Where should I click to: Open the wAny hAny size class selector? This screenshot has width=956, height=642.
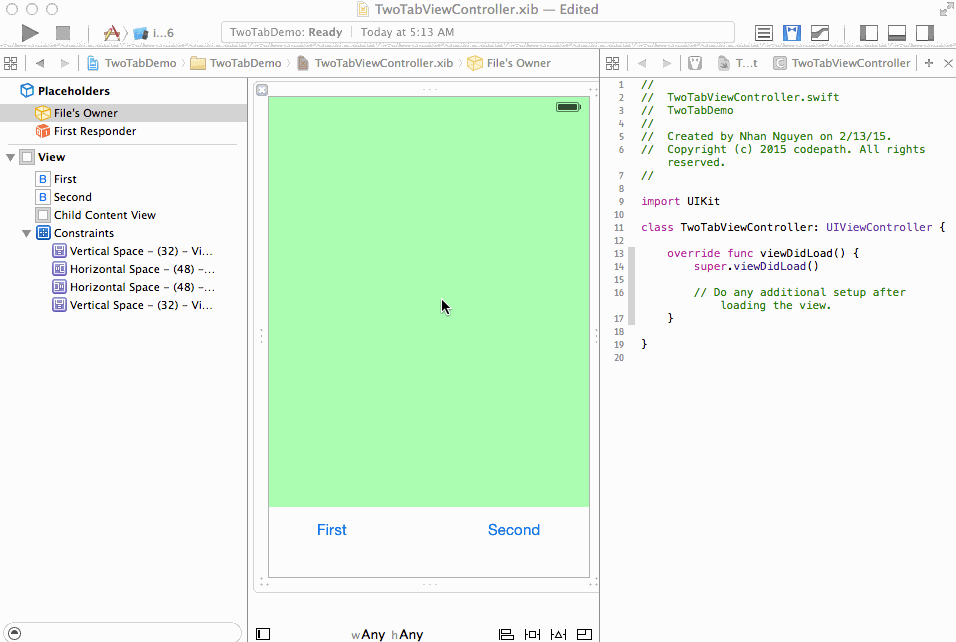coord(387,634)
